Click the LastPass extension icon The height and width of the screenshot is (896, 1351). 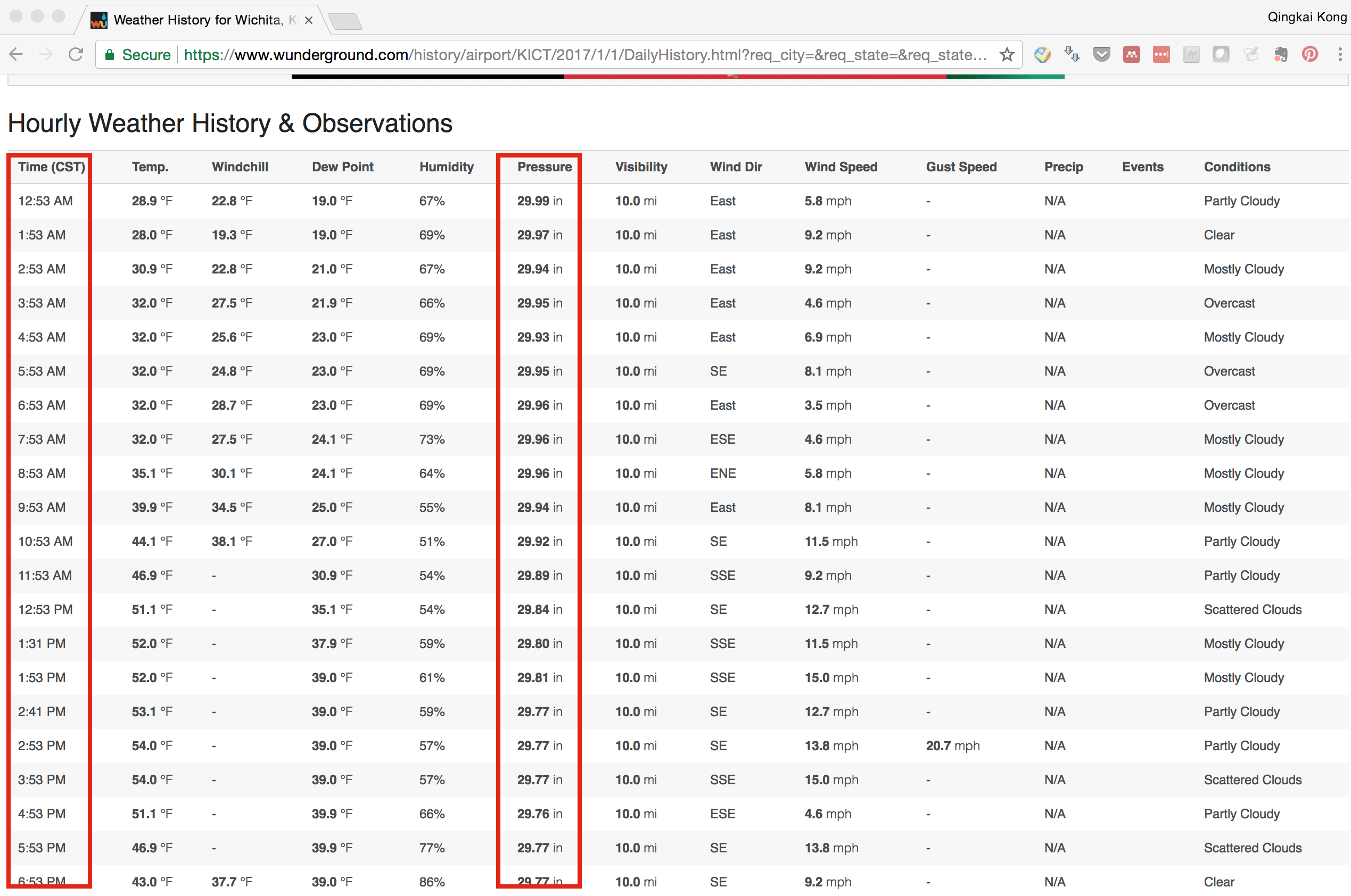click(1160, 55)
